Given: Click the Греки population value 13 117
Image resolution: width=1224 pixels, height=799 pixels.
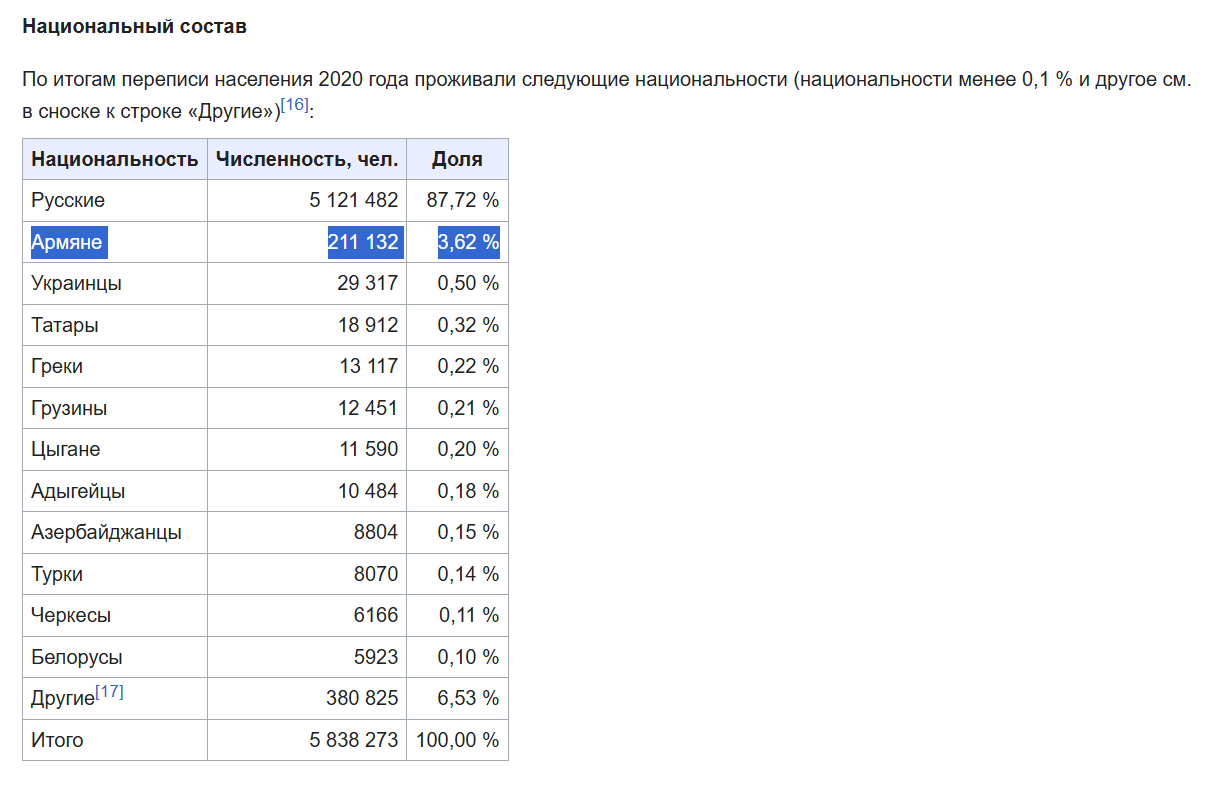Looking at the screenshot, I should click(x=368, y=366).
